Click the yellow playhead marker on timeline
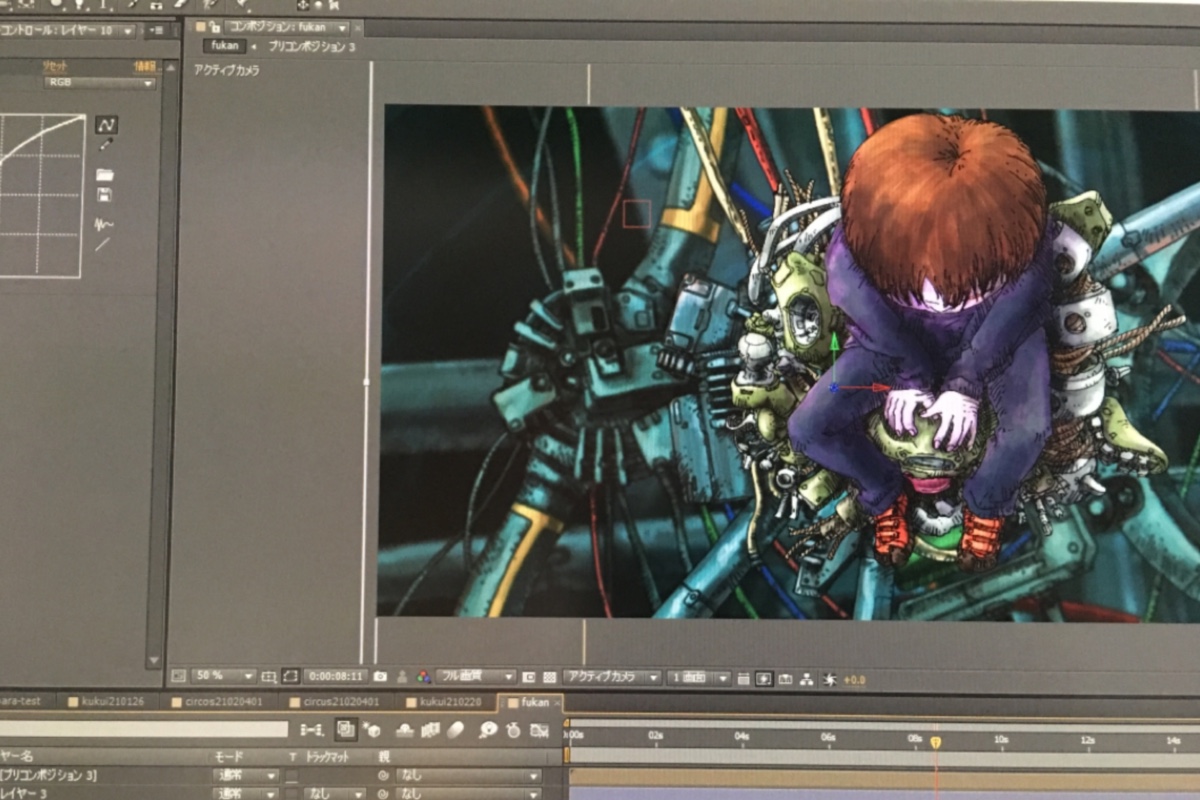 (936, 741)
